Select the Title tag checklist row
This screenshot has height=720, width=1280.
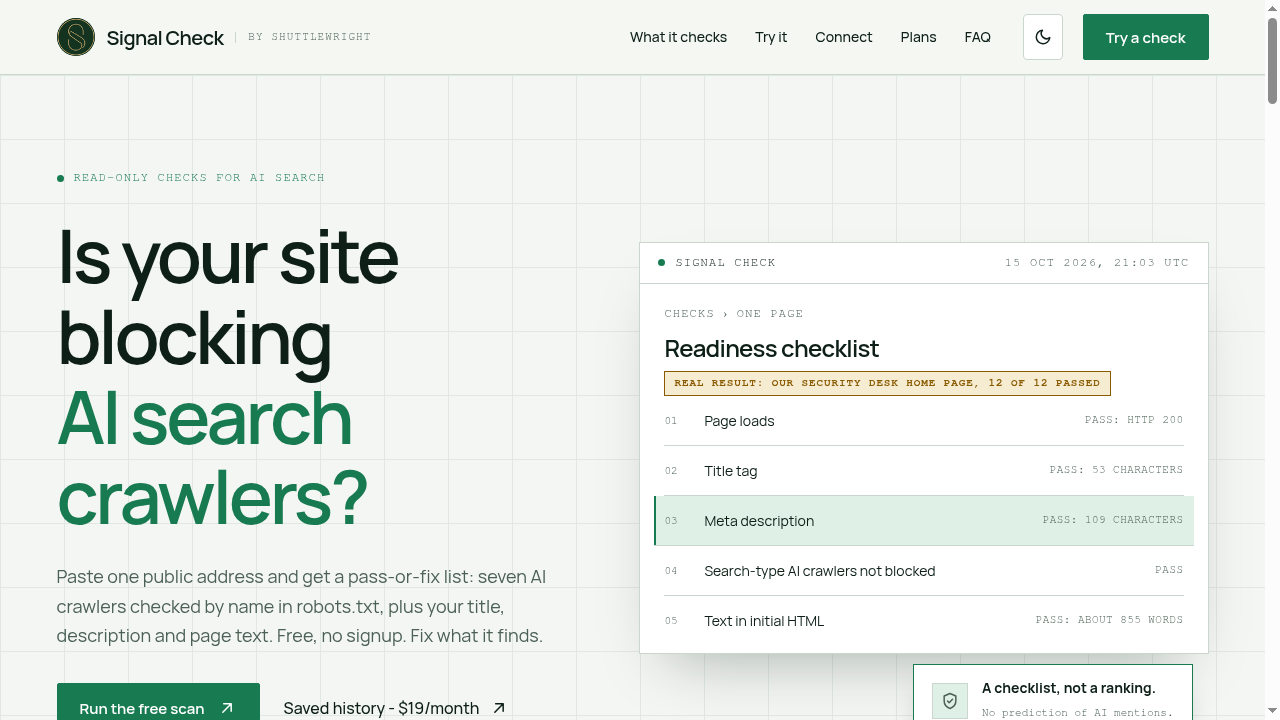click(x=924, y=471)
